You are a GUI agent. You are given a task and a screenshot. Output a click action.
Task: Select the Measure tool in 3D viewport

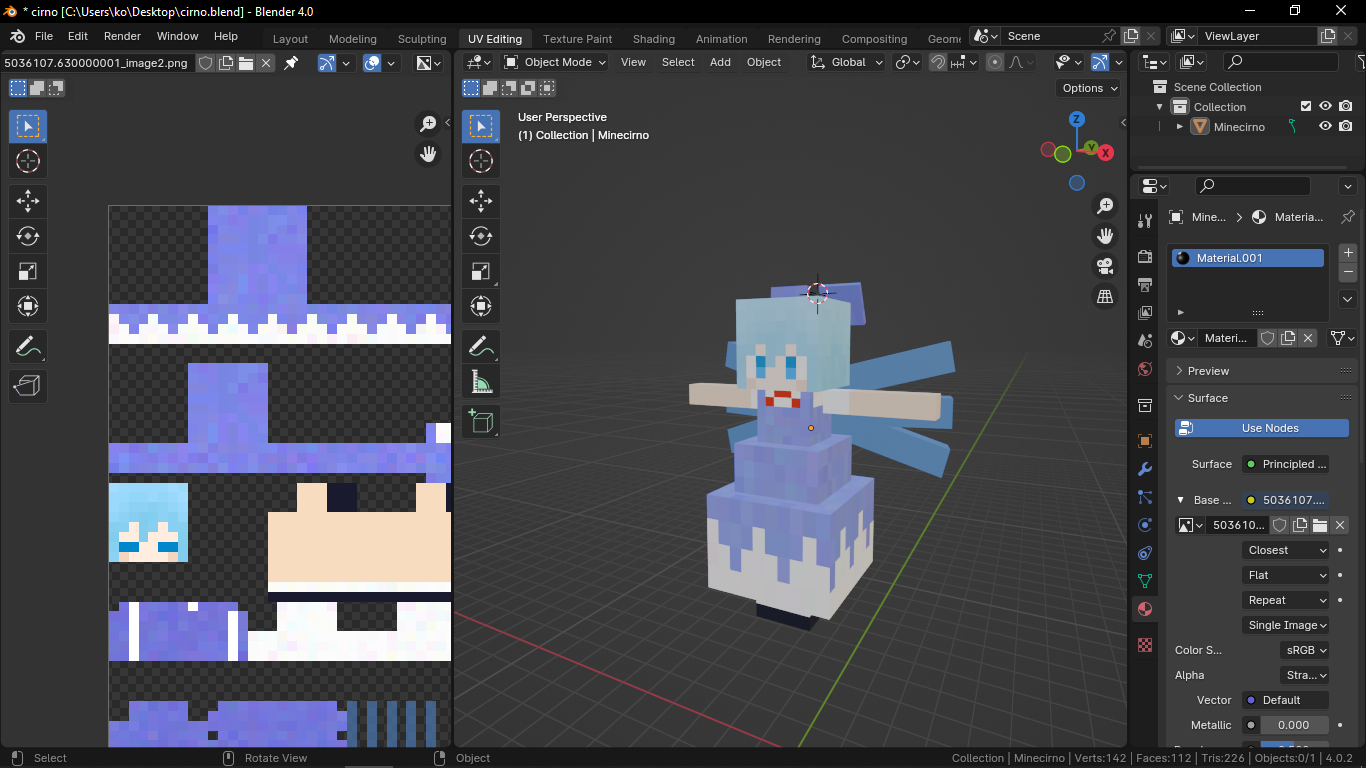point(481,381)
